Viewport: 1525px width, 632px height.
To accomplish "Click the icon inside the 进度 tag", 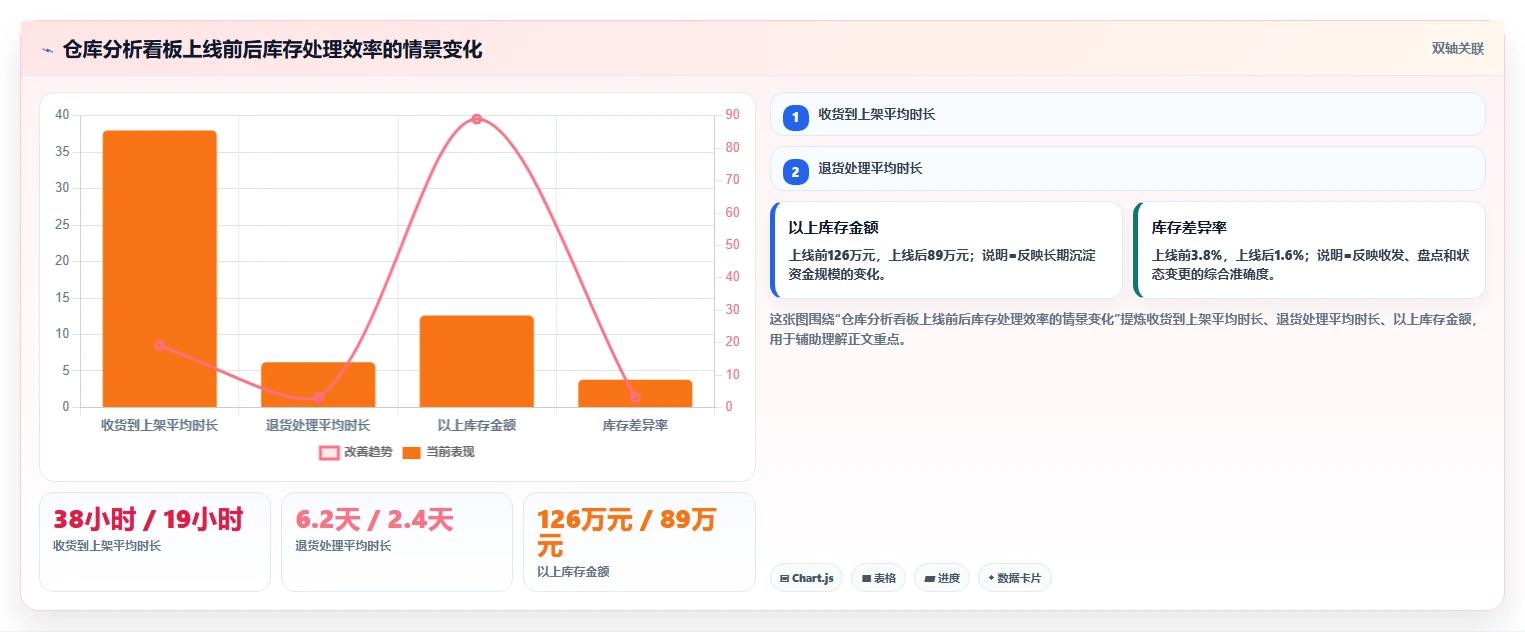I will coord(929,579).
